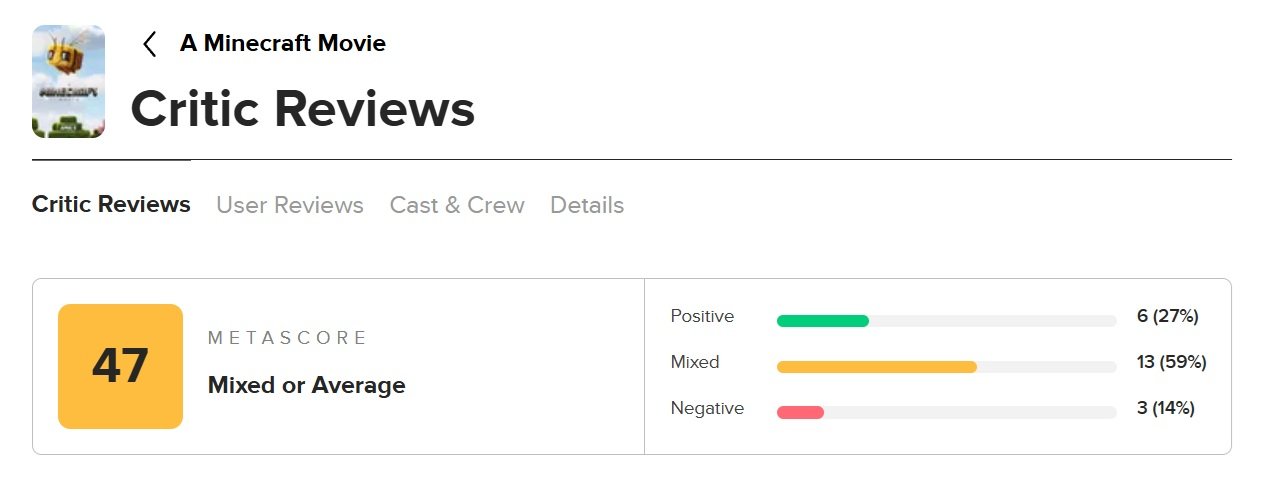Click the yellow 47 Metascore badge
This screenshot has width=1271, height=477.
coord(120,366)
